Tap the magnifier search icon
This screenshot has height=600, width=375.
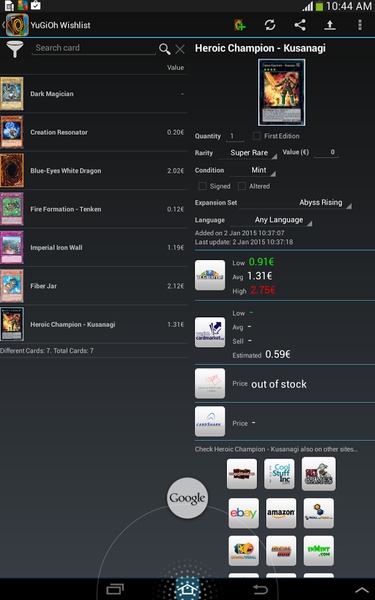(165, 49)
